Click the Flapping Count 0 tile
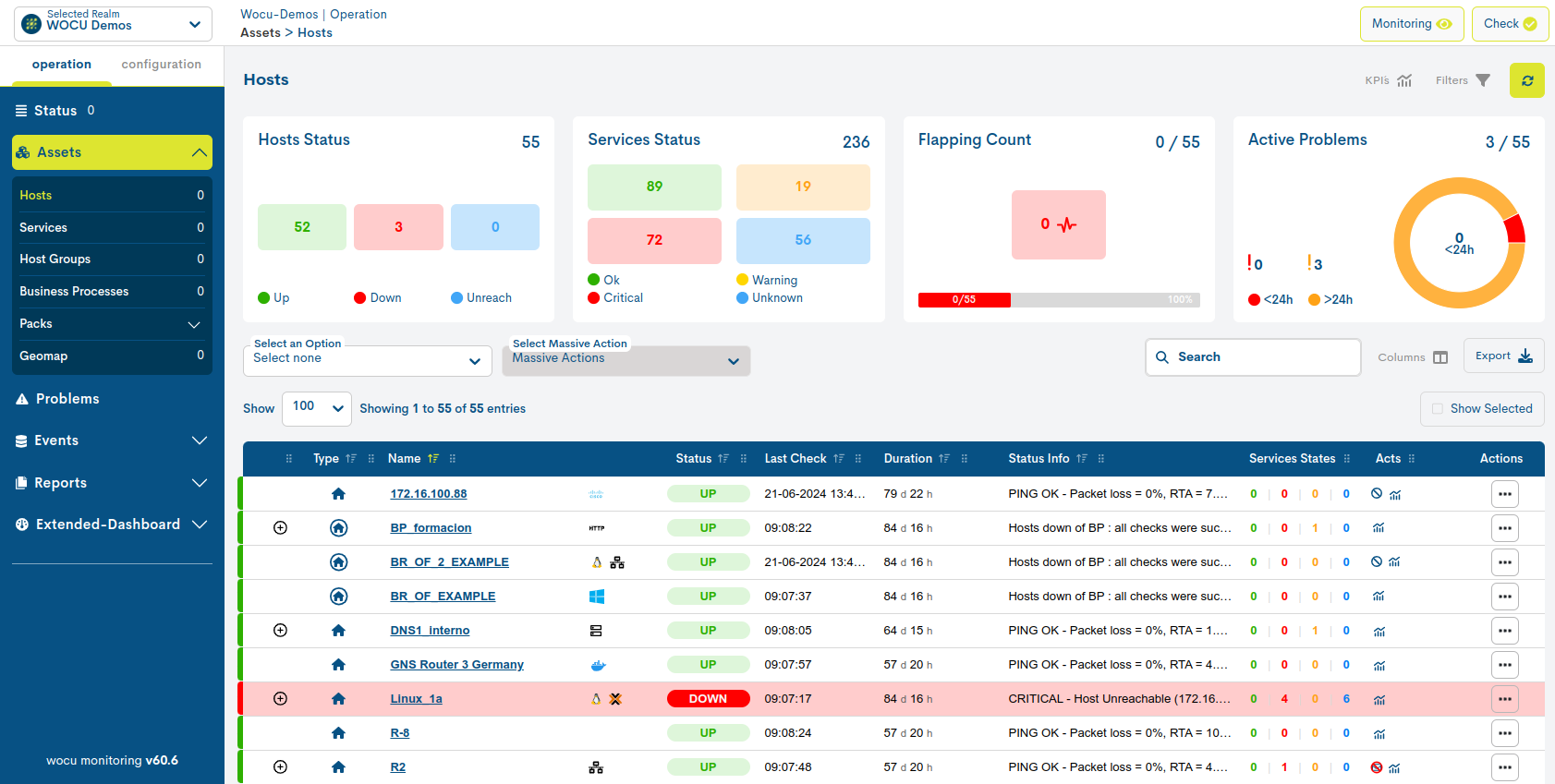Screen dimensions: 1555x784 (1059, 224)
